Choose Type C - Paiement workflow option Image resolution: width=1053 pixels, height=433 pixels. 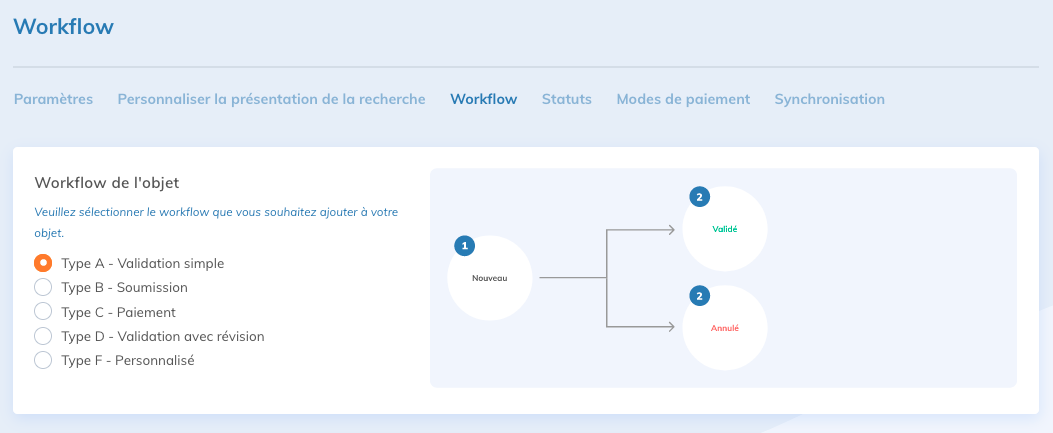pyautogui.click(x=43, y=311)
